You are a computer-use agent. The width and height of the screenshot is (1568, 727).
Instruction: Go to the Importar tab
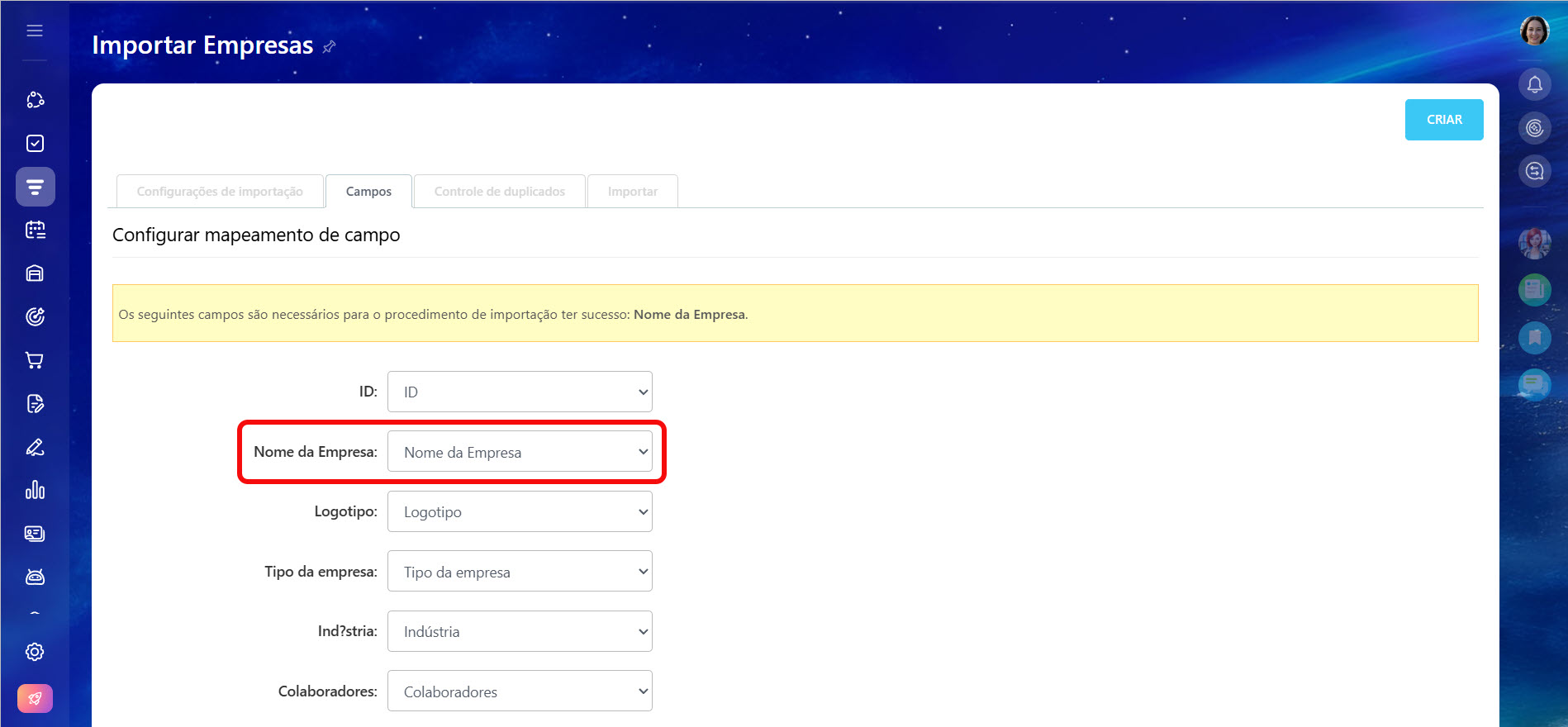pos(632,192)
